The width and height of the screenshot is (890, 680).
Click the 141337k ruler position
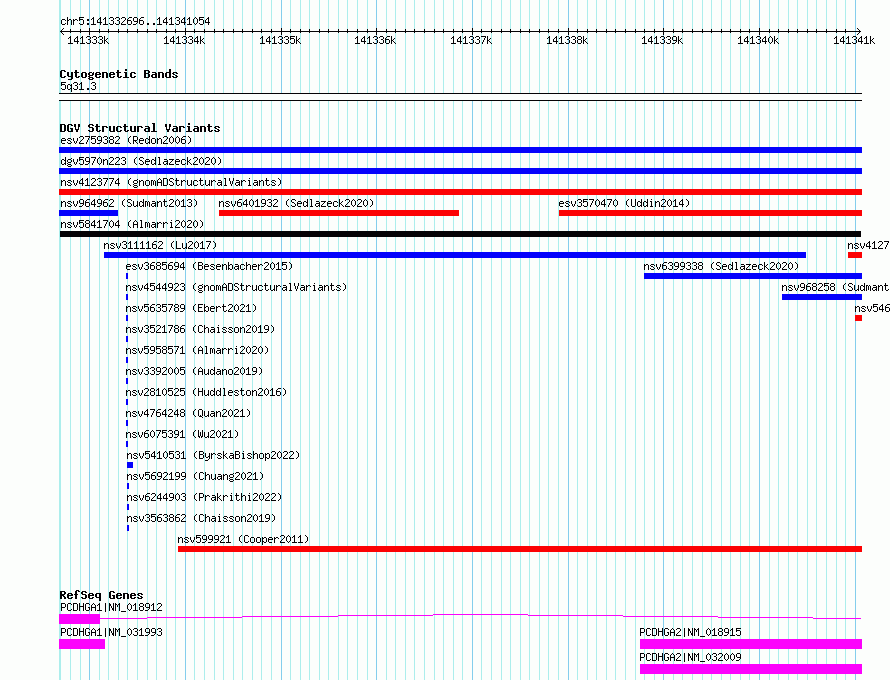[471, 40]
